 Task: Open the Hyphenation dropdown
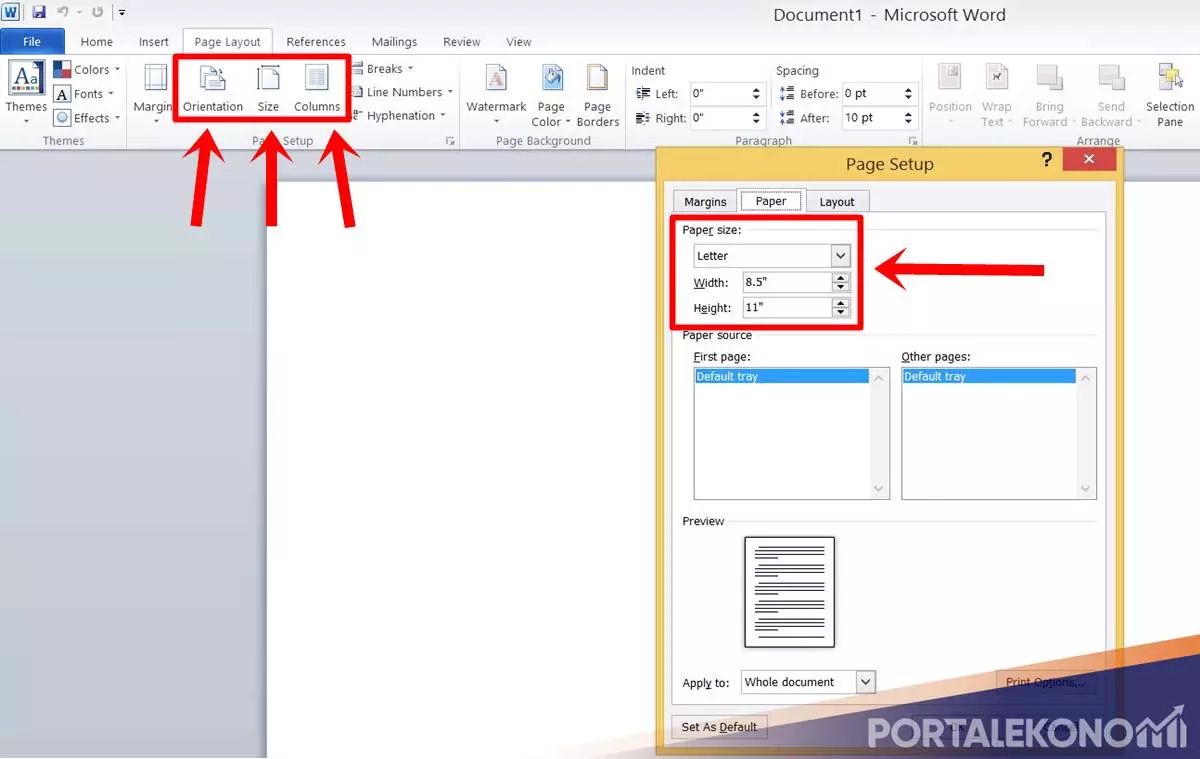pyautogui.click(x=399, y=116)
